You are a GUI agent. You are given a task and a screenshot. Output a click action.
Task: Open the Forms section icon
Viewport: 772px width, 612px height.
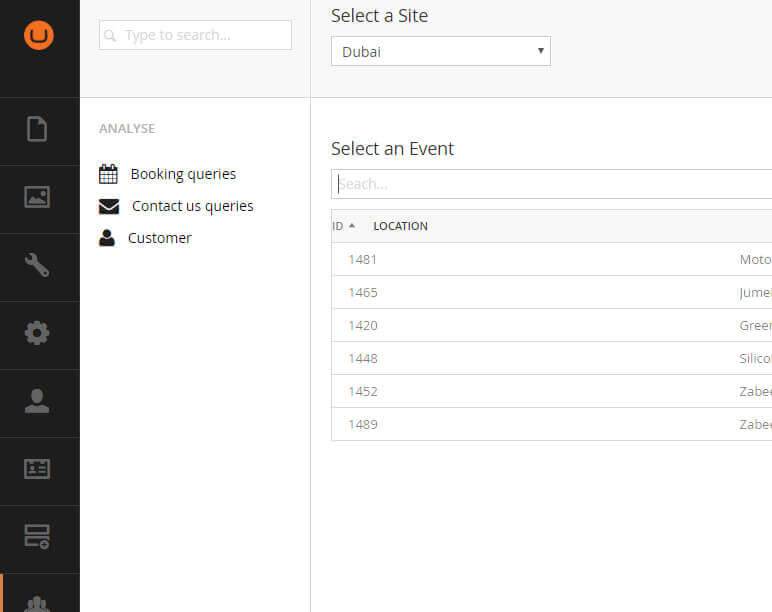(37, 537)
